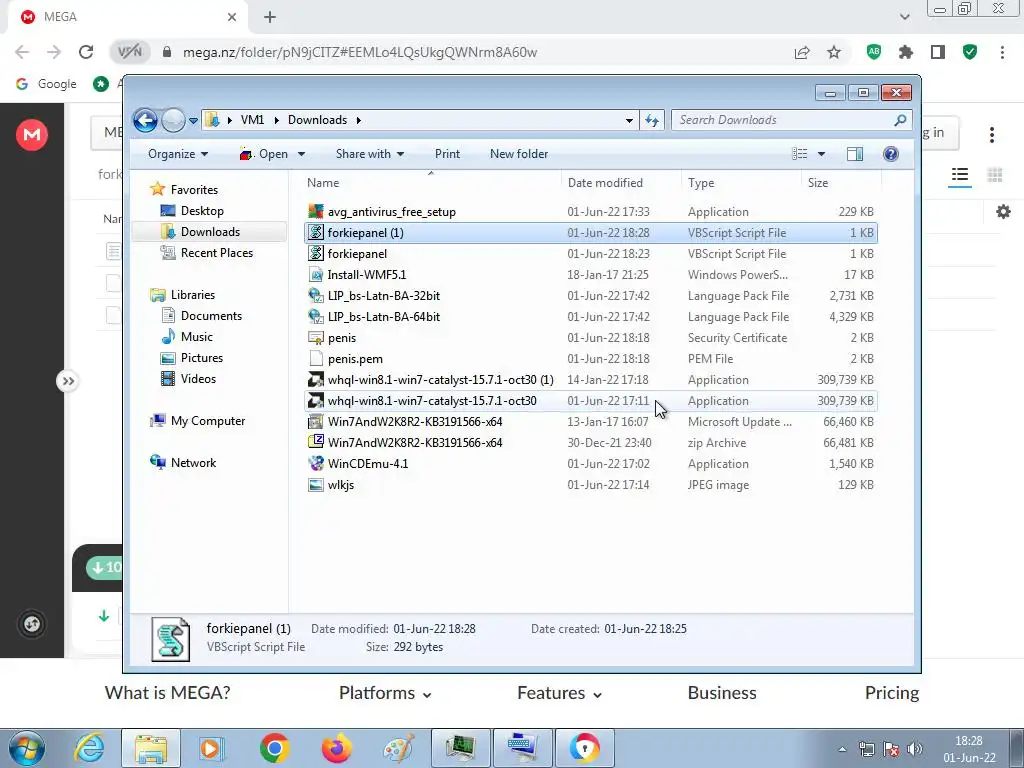Select avg_antivirus_free_setup file icon

tap(316, 212)
